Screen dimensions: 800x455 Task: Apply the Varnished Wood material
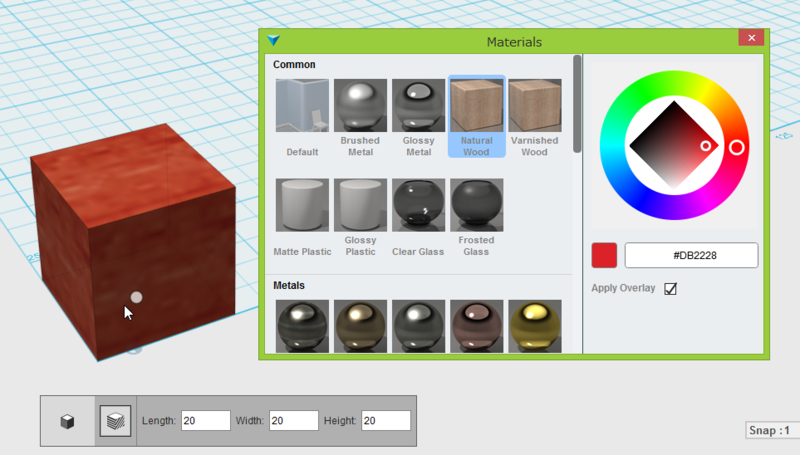(x=535, y=106)
